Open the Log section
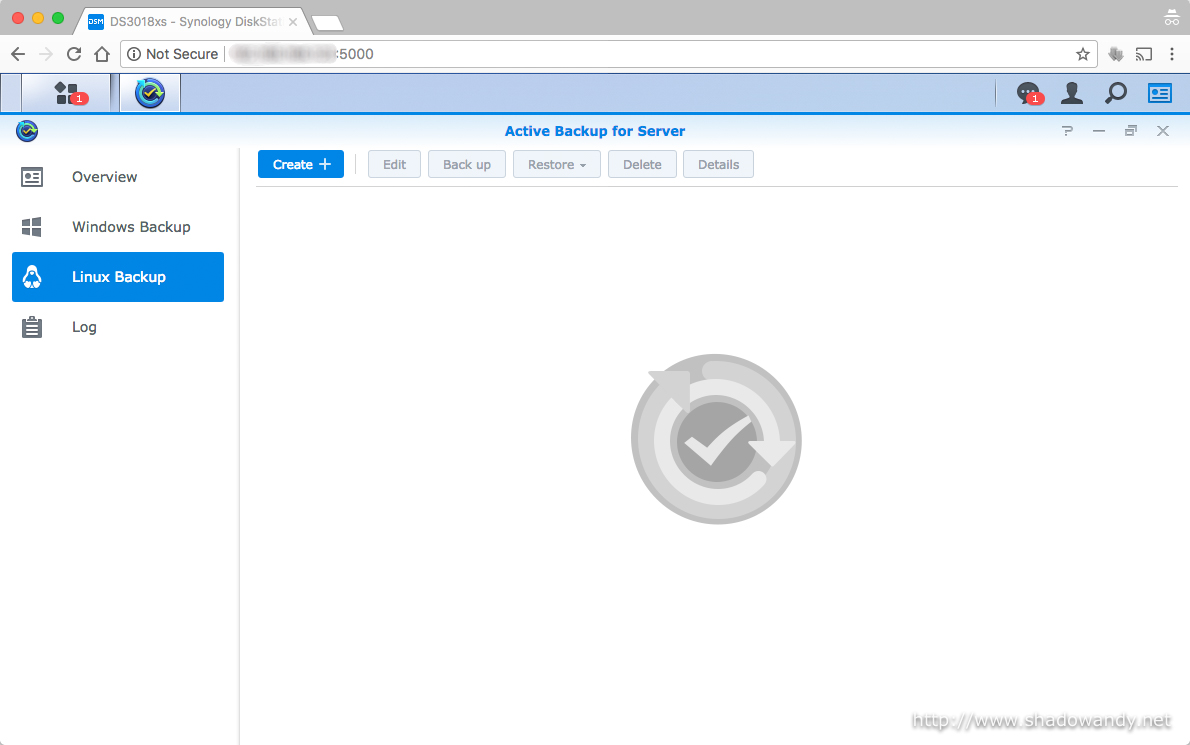 point(118,327)
